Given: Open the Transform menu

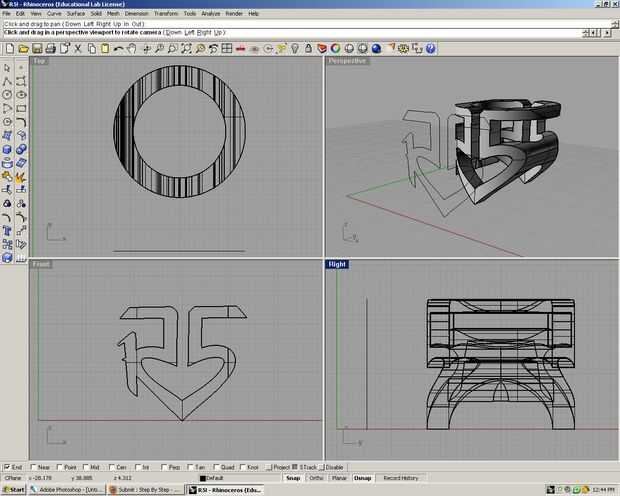Looking at the screenshot, I should coord(165,13).
